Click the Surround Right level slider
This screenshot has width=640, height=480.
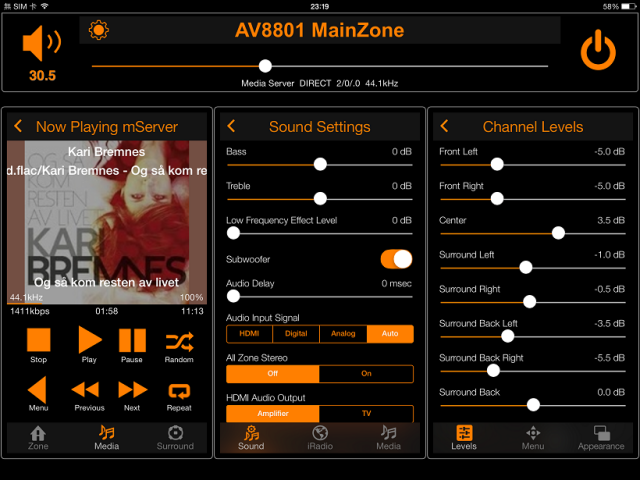pyautogui.click(x=533, y=302)
